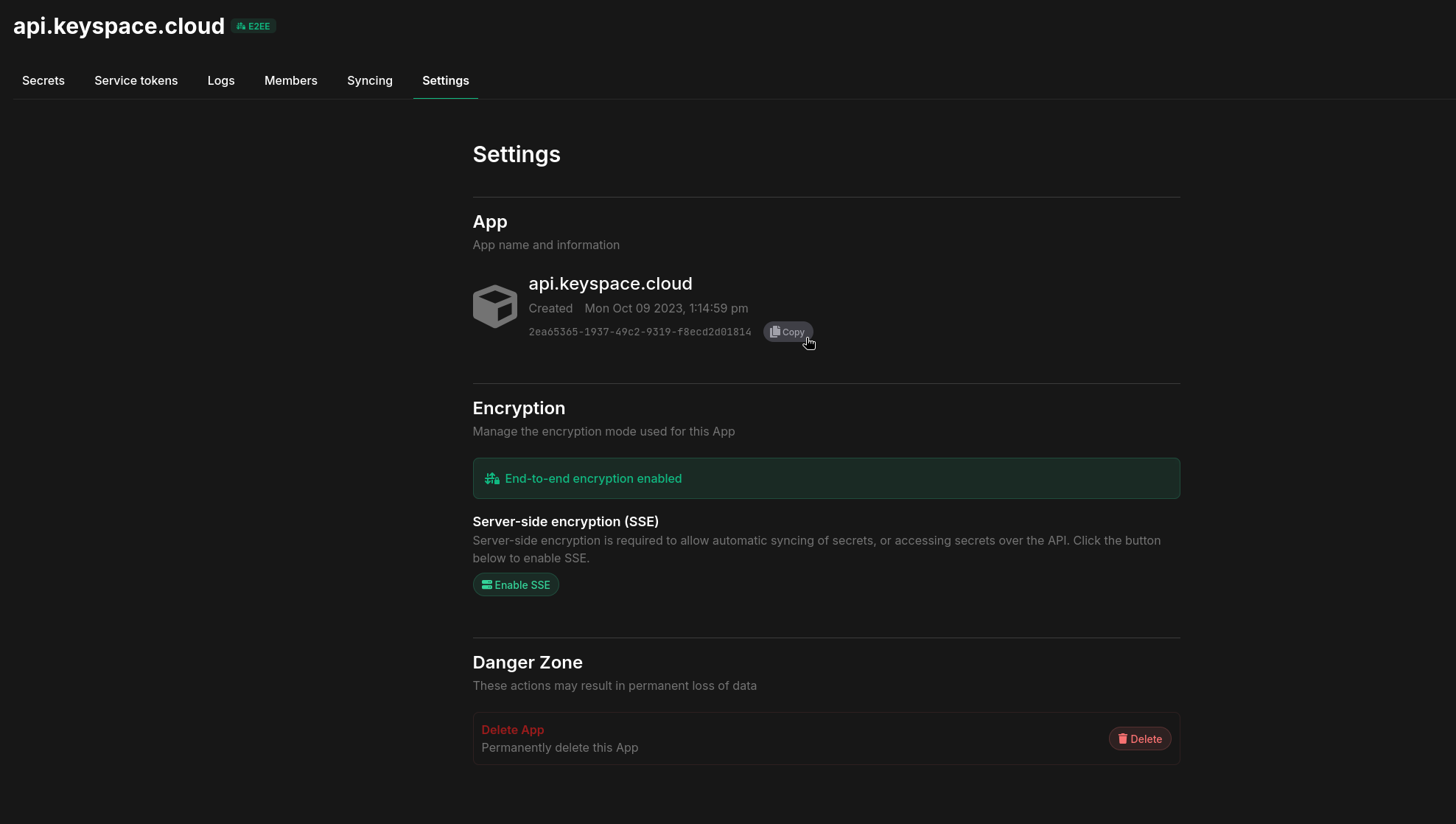Viewport: 1456px width, 824px height.
Task: Click the app UUID text
Action: [x=640, y=332]
